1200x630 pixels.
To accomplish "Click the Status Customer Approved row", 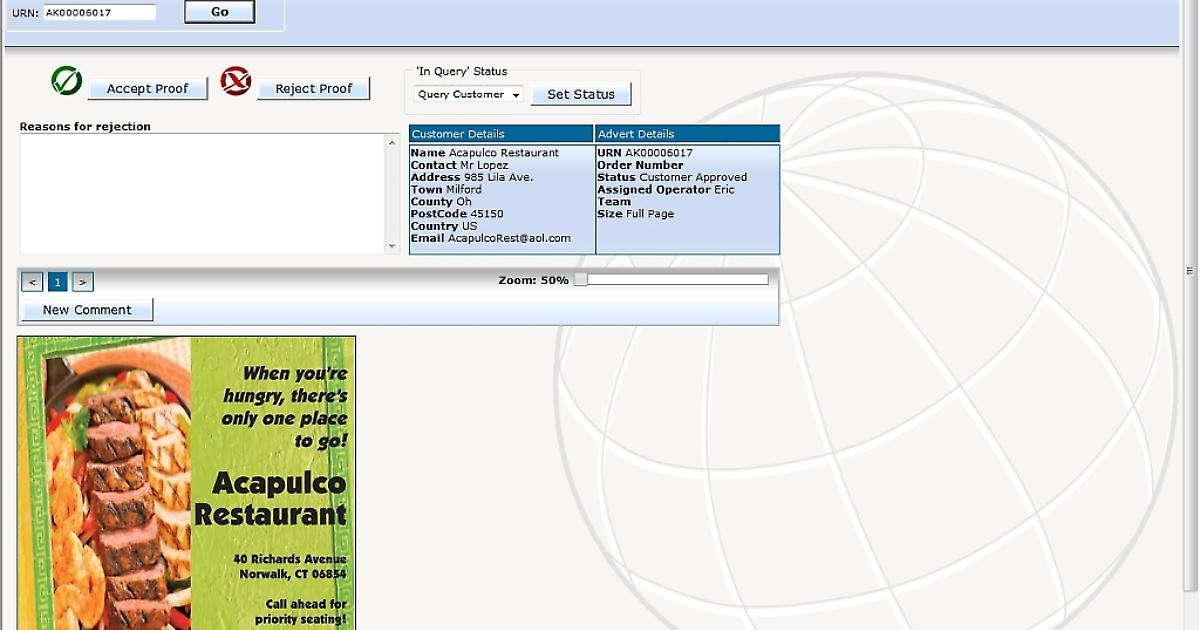I will click(672, 177).
